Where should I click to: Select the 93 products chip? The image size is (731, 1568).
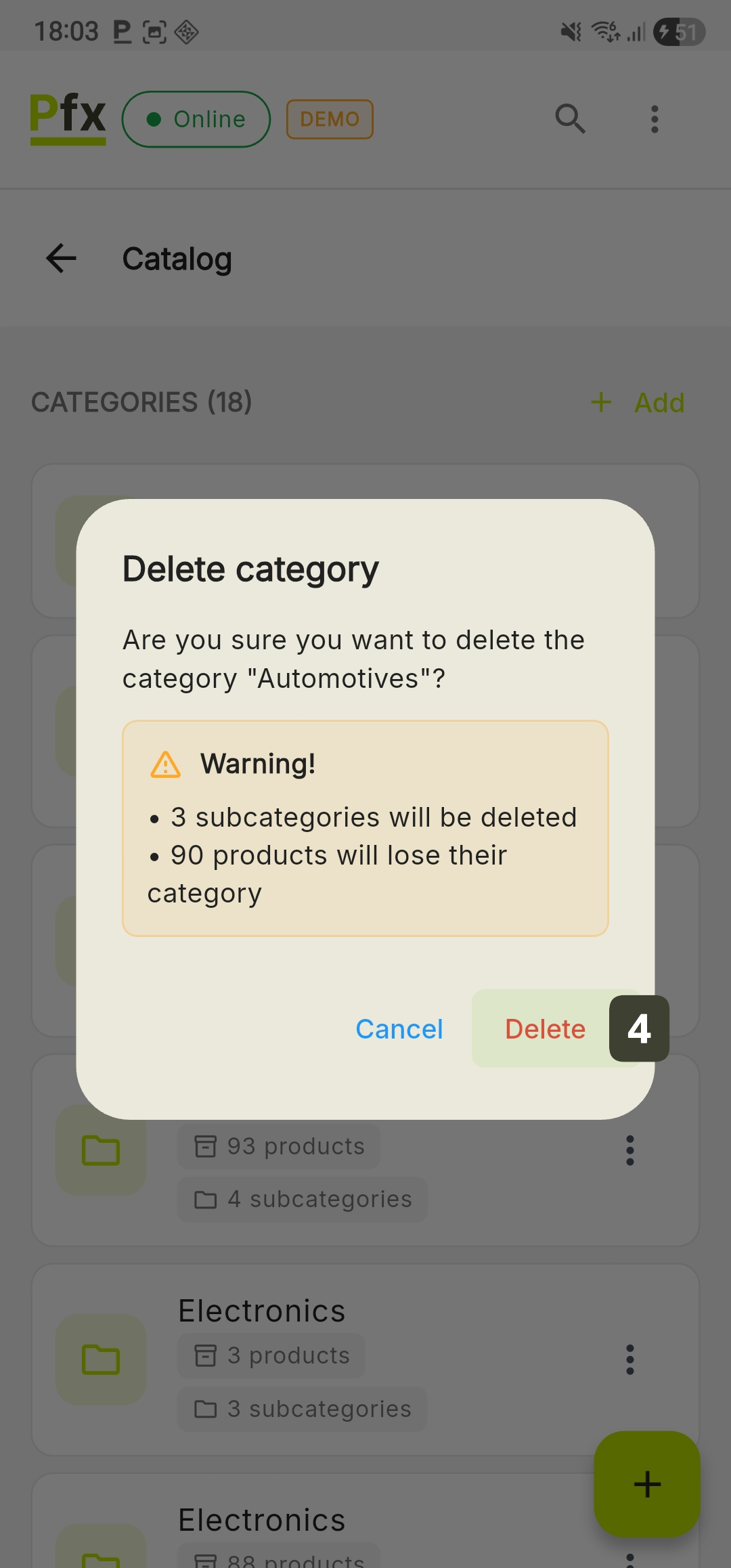click(279, 1146)
